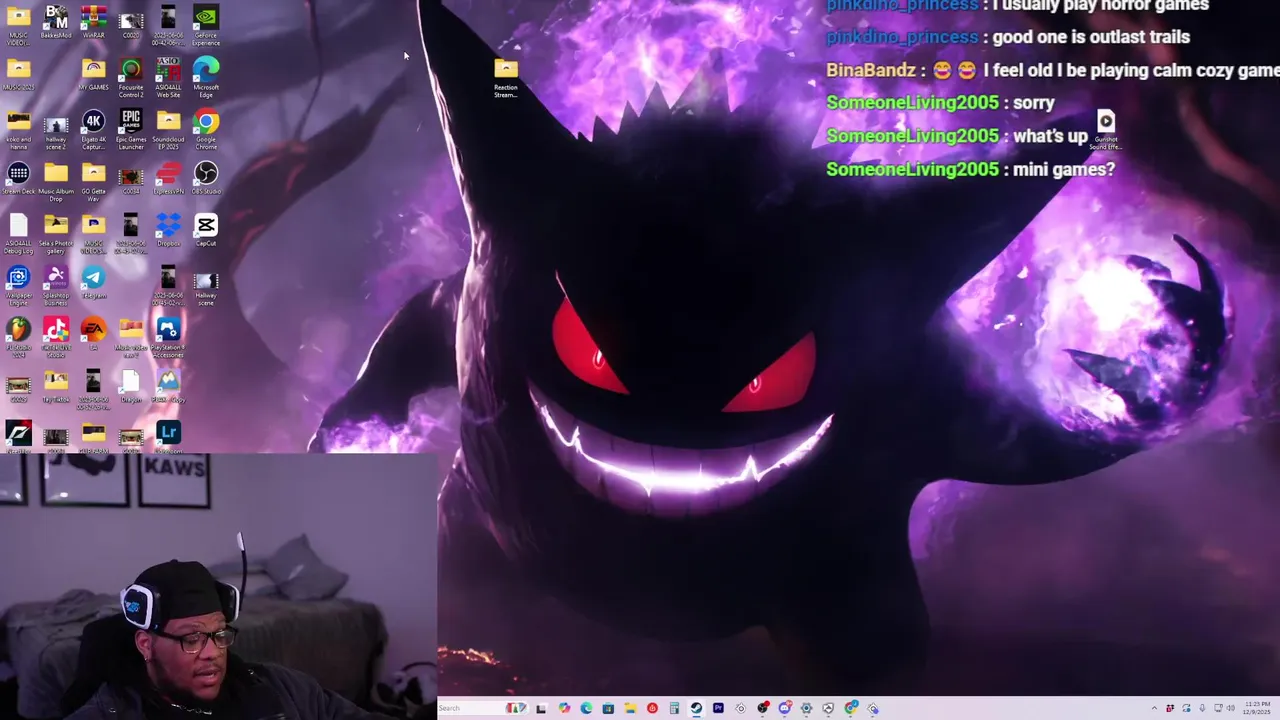Viewport: 1280px width, 720px height.
Task: Select the GO Getta Wav folder
Action: (93, 182)
